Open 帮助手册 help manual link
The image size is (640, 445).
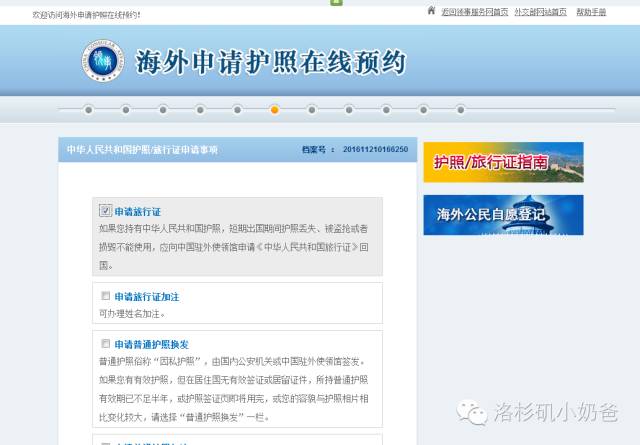tap(591, 12)
